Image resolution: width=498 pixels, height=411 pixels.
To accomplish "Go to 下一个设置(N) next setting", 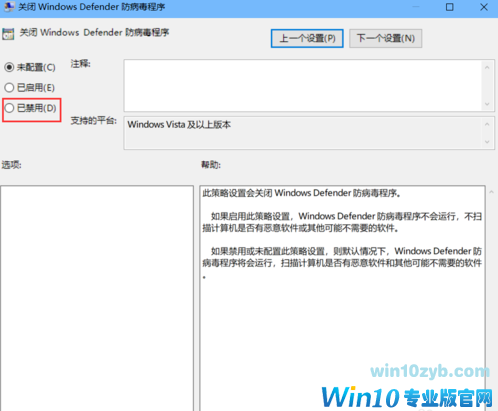I will point(386,38).
